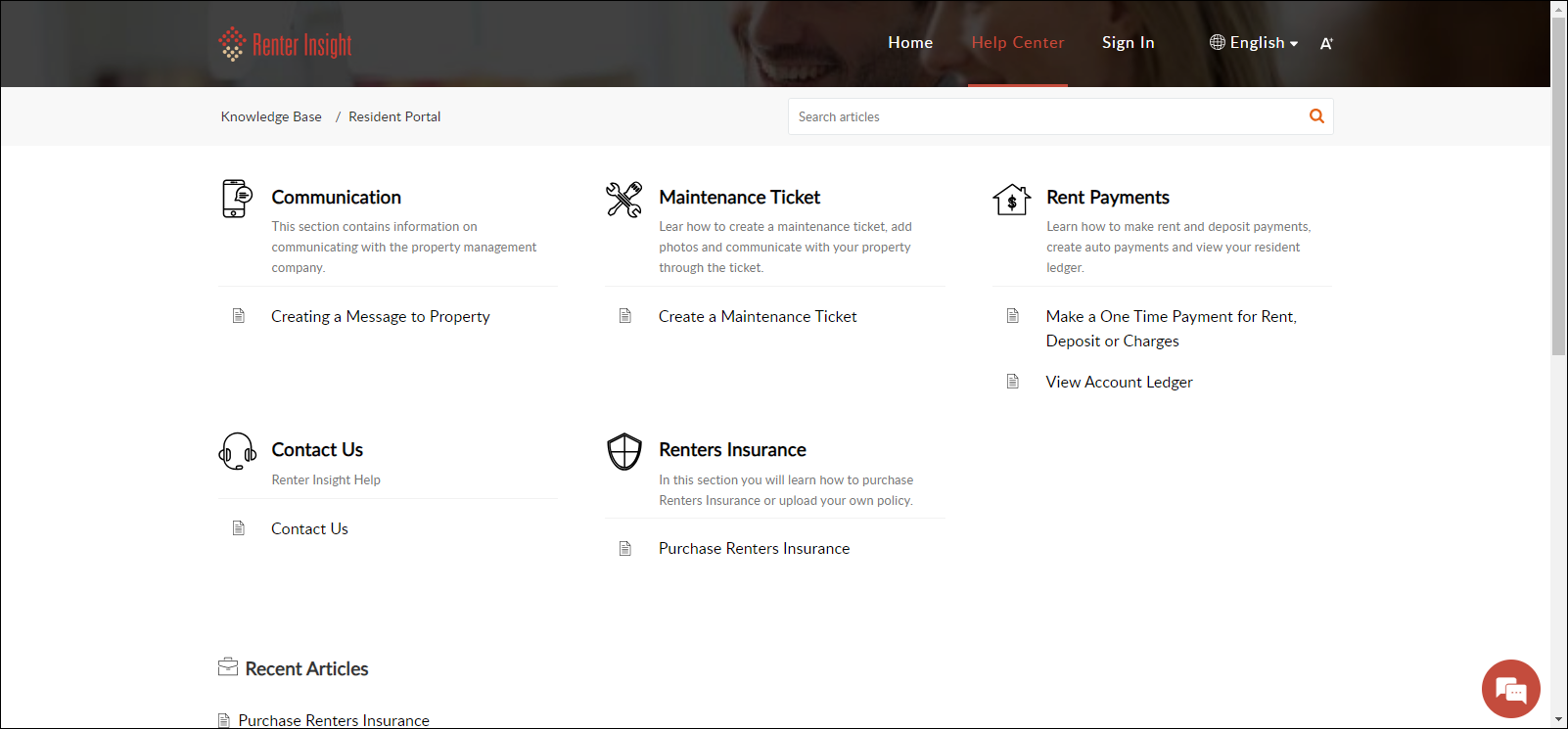The width and height of the screenshot is (1568, 729).
Task: Open View Account Ledger article
Action: [x=1120, y=382]
